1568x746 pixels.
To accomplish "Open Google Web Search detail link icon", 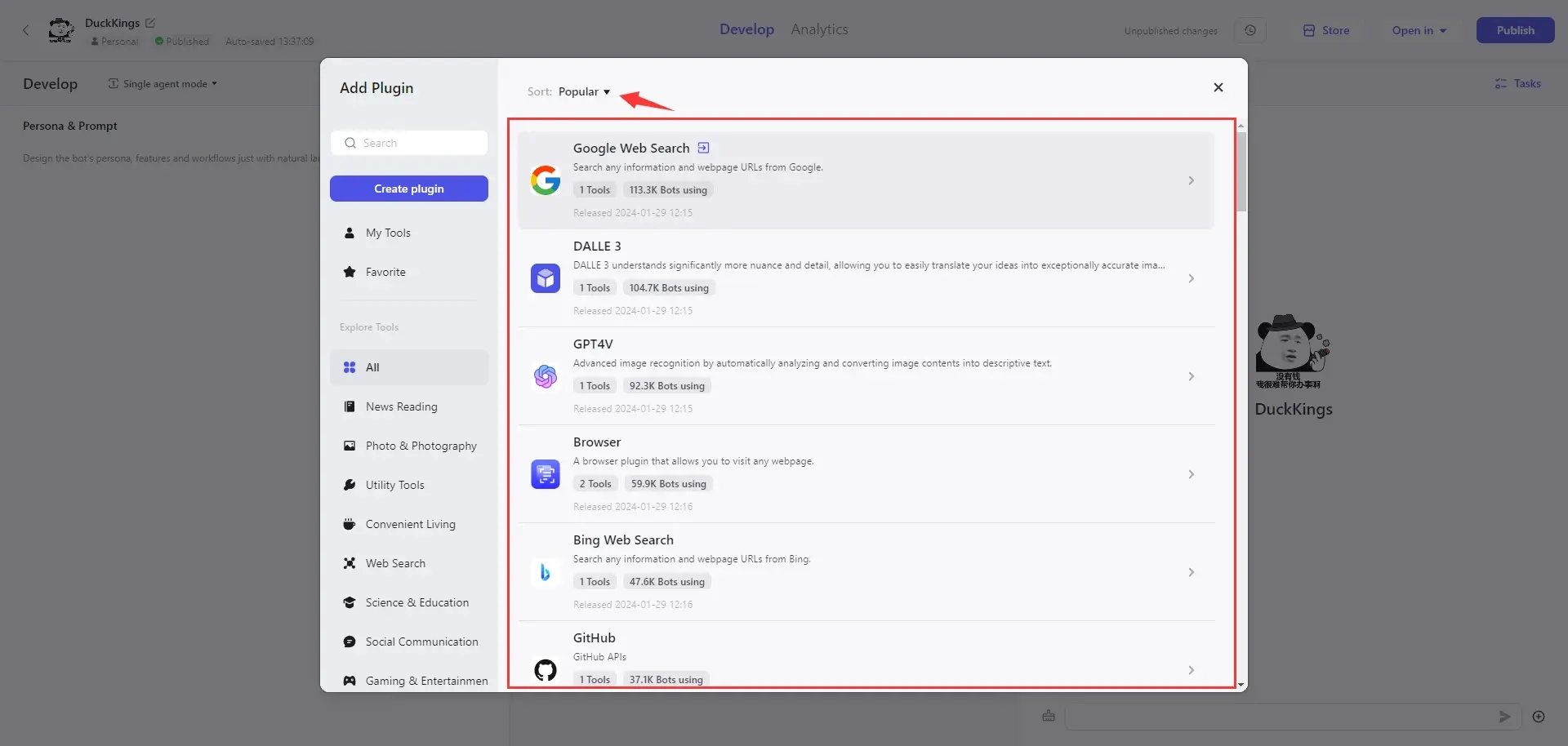I will pyautogui.click(x=703, y=148).
